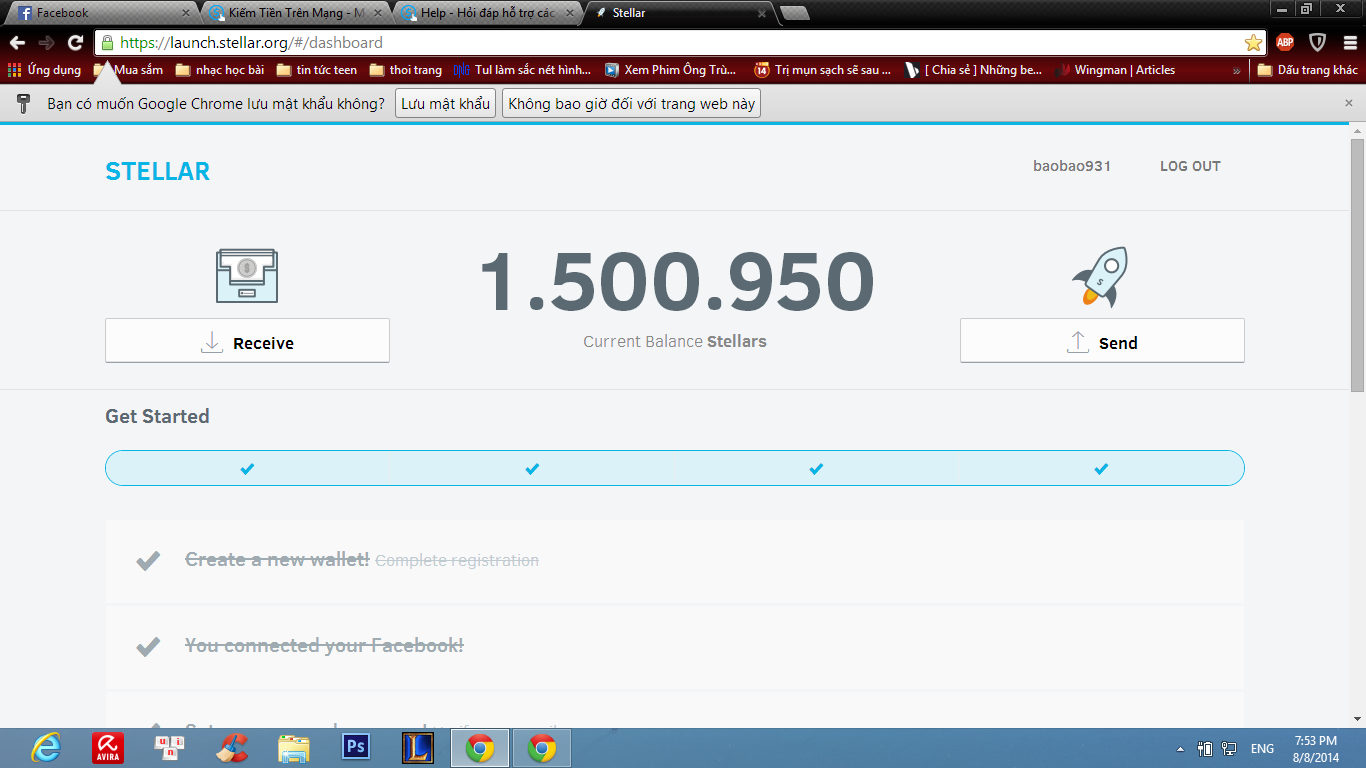Switch to the Help - Hỏi đáp tab

tap(486, 14)
